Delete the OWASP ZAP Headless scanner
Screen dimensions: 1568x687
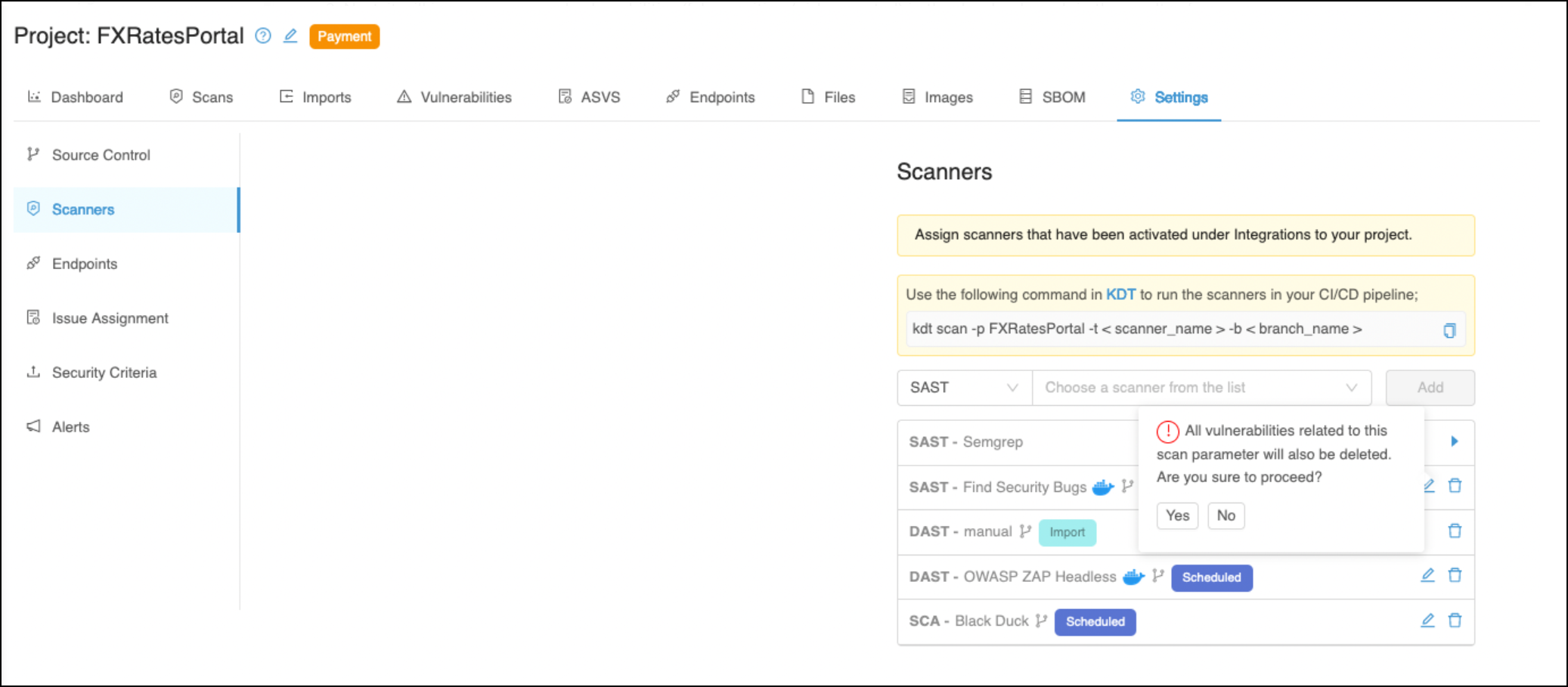(1455, 576)
